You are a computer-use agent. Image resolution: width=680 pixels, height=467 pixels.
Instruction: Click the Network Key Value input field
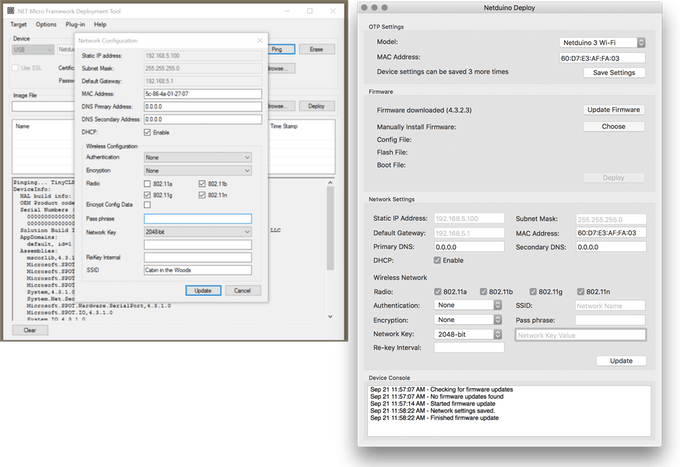(x=580, y=335)
